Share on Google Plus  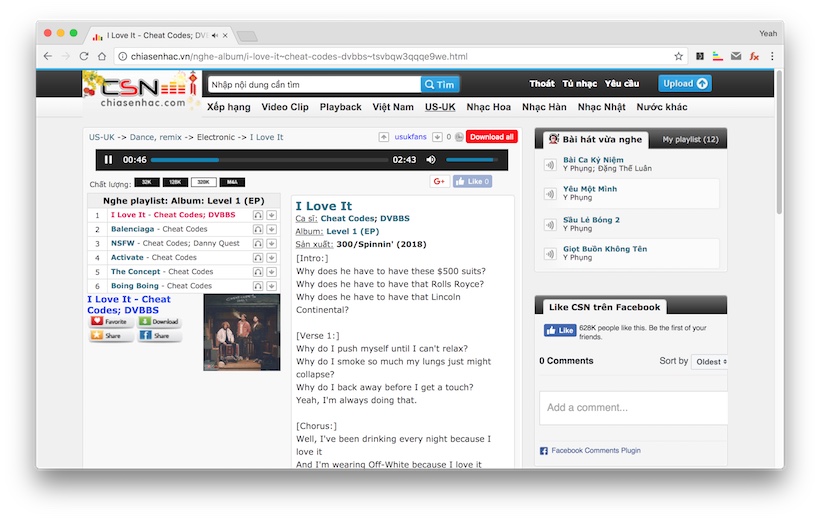click(x=439, y=182)
